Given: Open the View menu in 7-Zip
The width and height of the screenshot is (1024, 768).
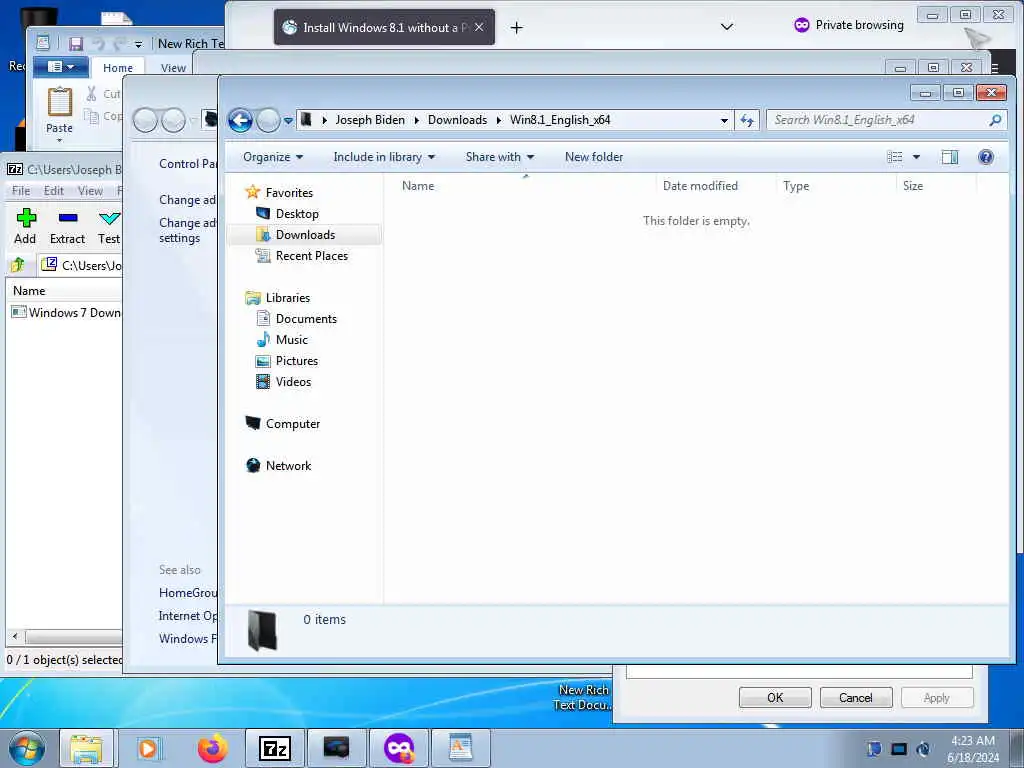Looking at the screenshot, I should click(90, 191).
